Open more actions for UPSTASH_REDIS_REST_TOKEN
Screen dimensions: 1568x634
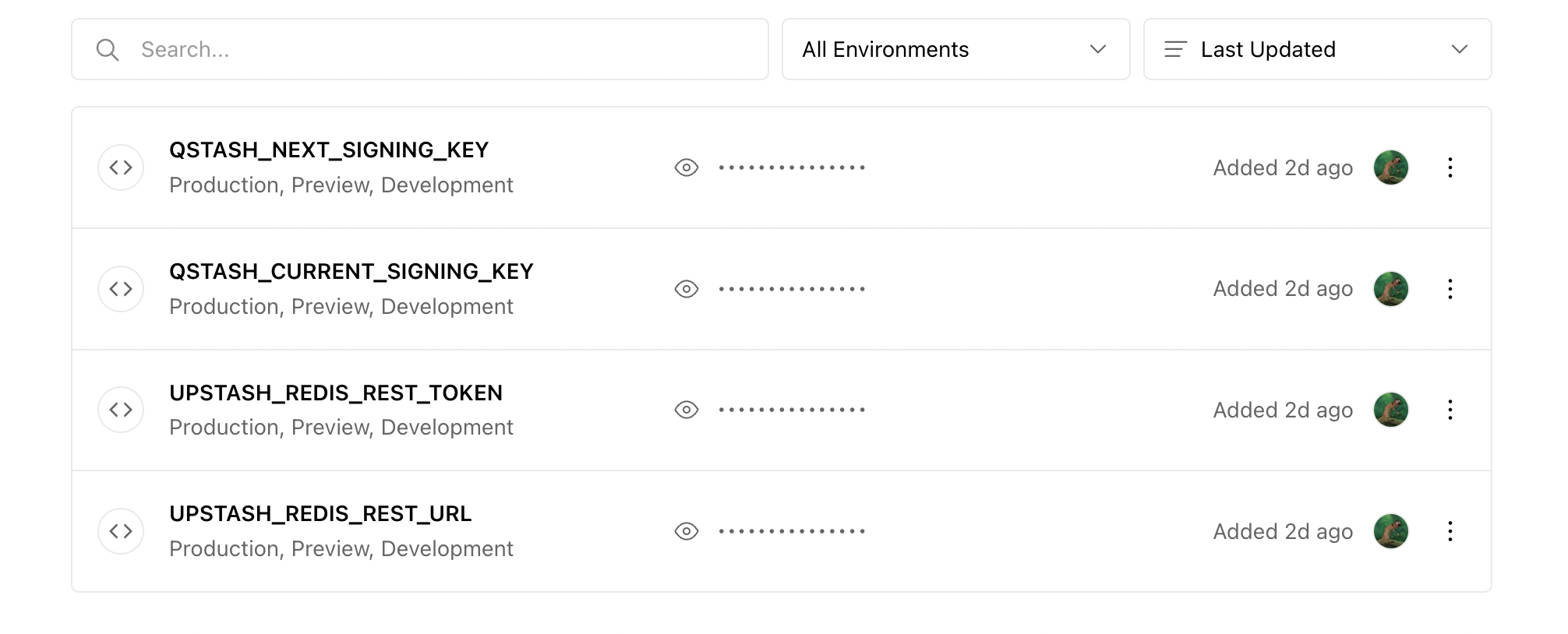coord(1450,410)
